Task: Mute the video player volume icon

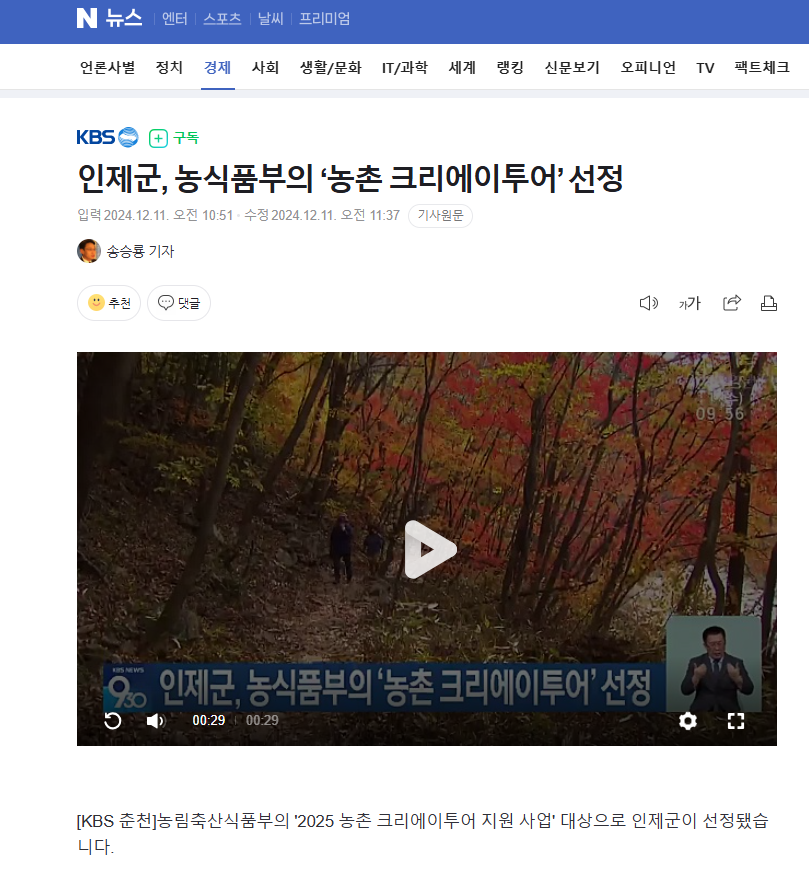Action: (x=156, y=721)
